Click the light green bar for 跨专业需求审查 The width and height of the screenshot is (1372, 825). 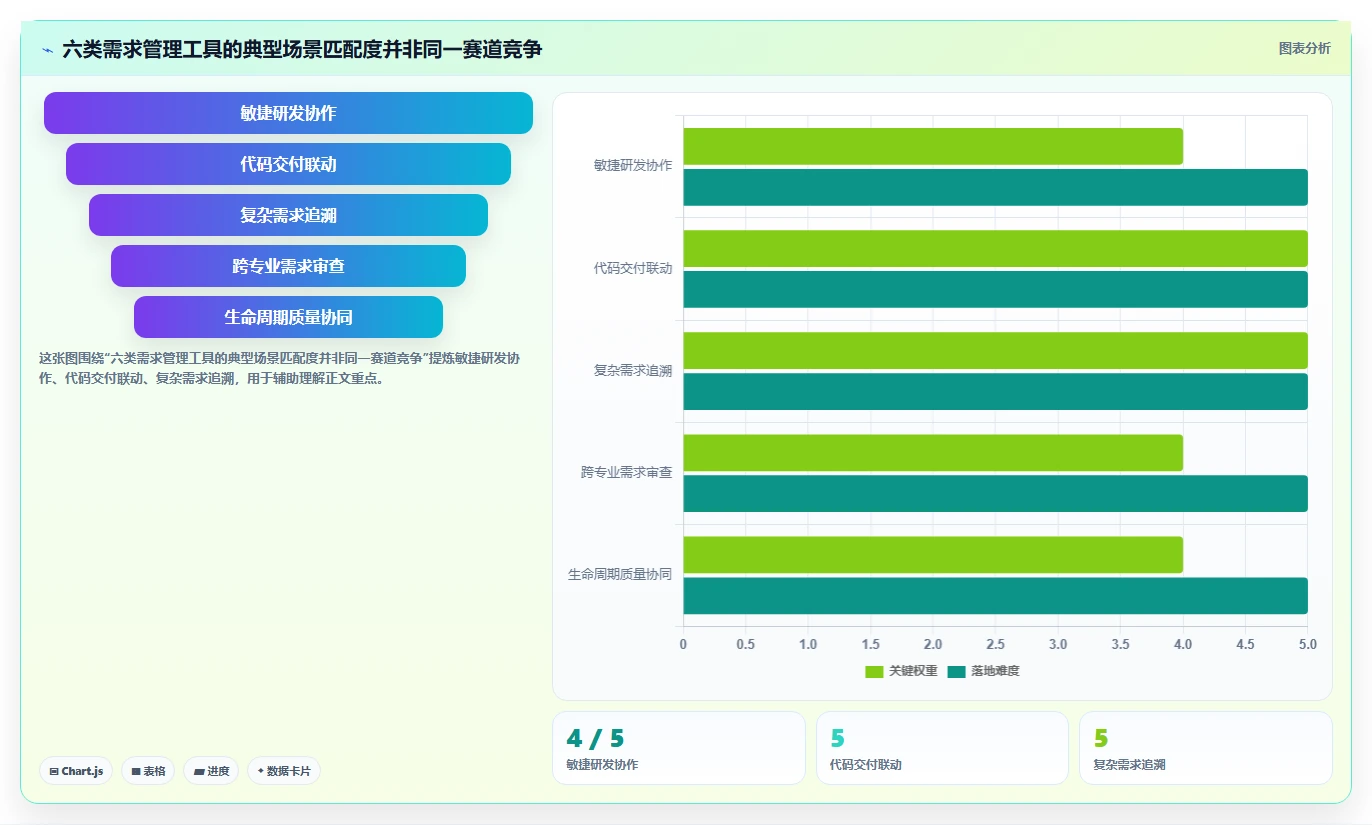click(x=933, y=453)
